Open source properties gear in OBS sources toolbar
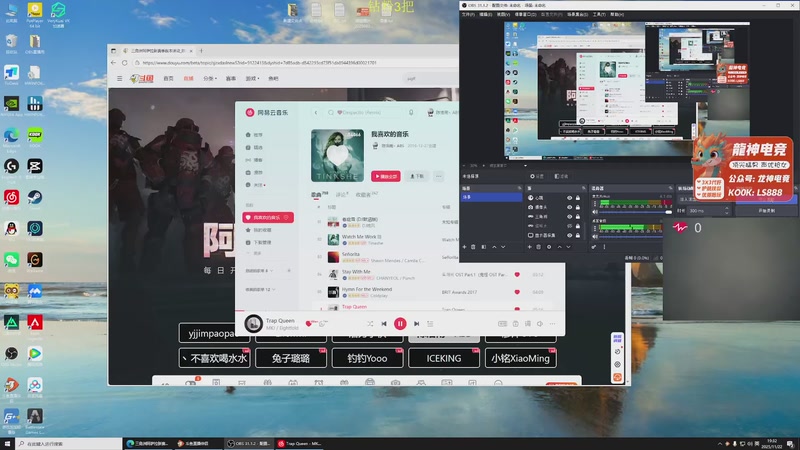 point(549,247)
